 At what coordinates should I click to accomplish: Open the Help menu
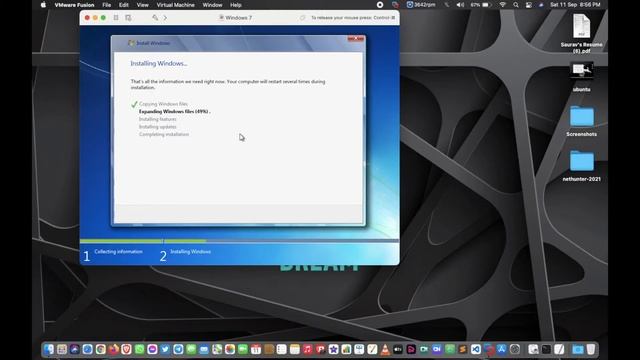(236, 5)
